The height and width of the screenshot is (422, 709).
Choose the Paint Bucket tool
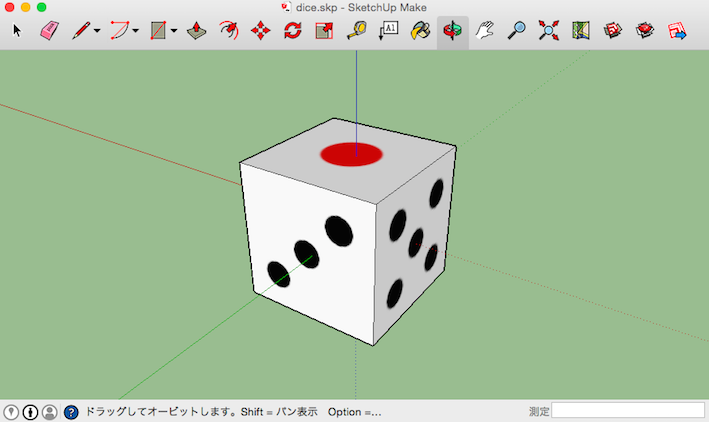coord(421,31)
